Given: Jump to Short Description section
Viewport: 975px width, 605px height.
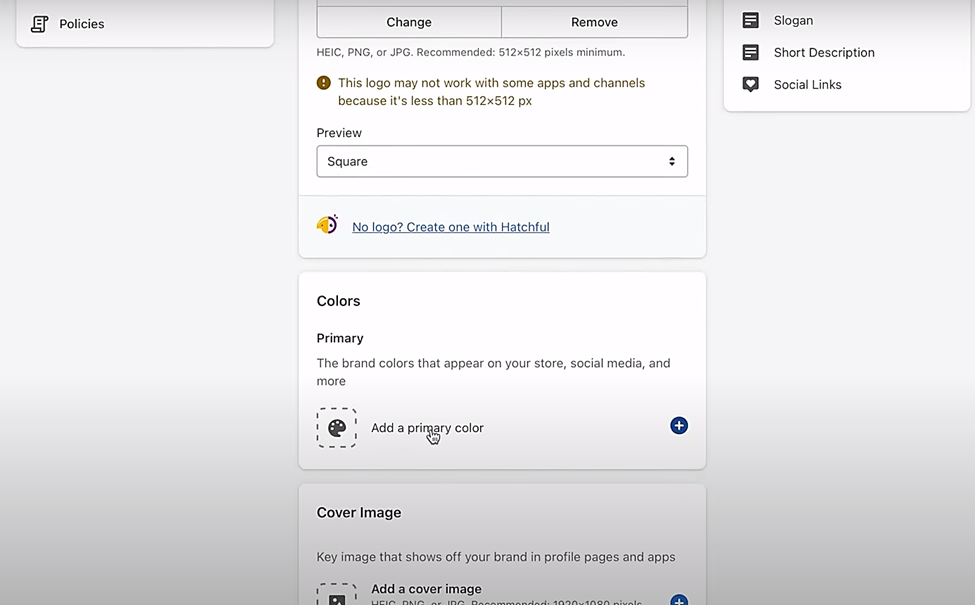Looking at the screenshot, I should coord(824,53).
